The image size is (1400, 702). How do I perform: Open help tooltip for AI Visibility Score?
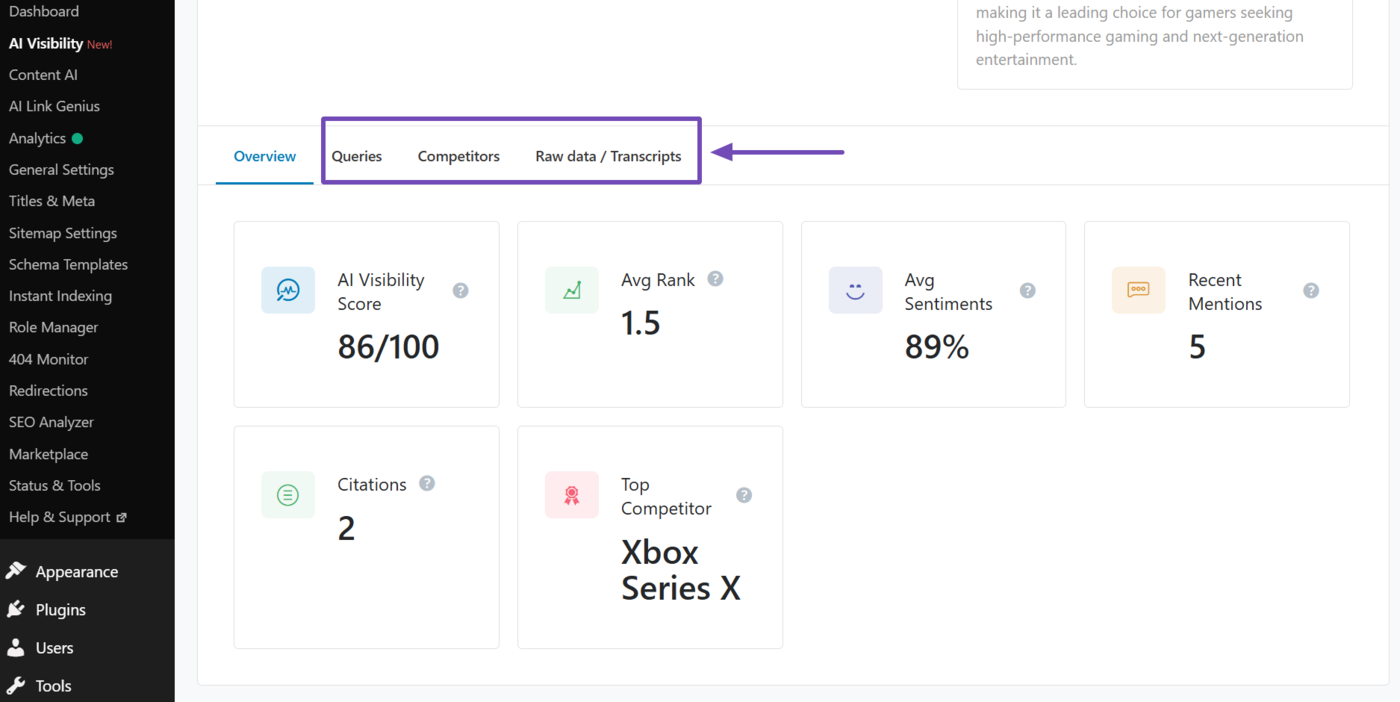460,291
